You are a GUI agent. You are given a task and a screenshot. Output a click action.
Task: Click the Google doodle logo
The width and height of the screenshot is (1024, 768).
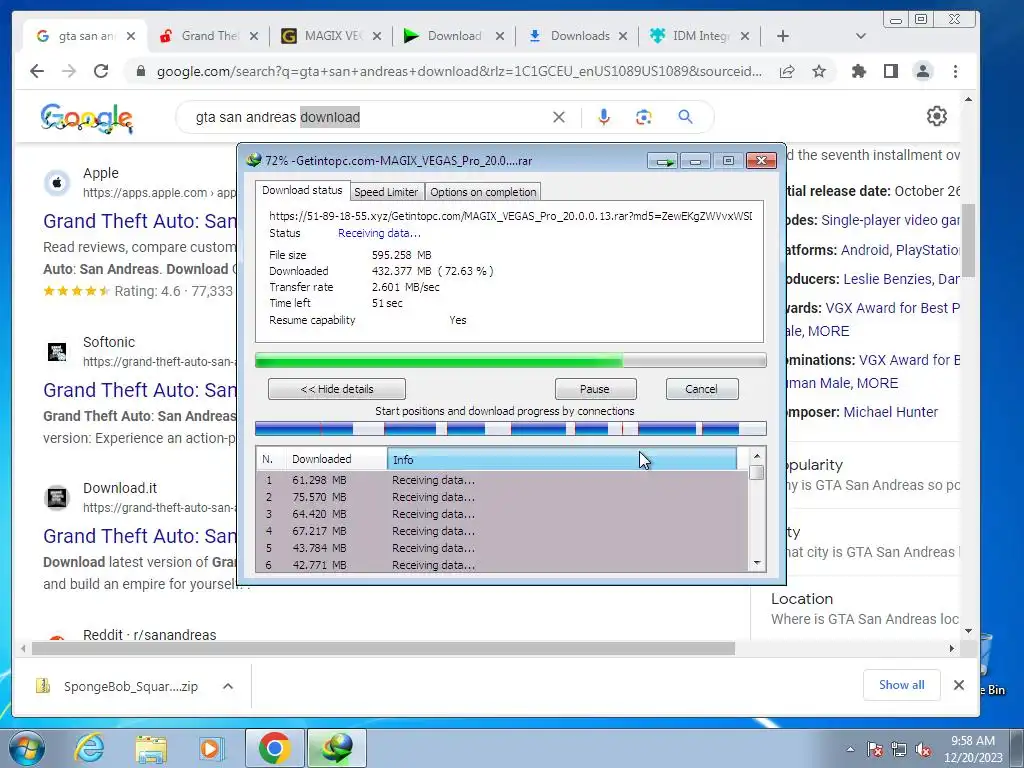click(86, 118)
